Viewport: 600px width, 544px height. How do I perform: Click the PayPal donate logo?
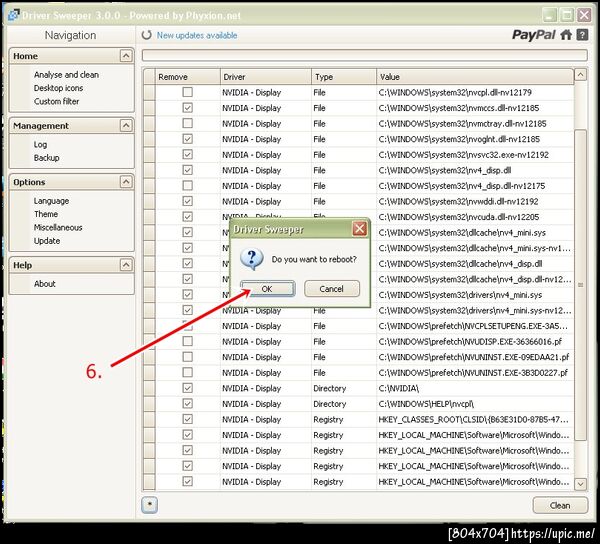[x=533, y=35]
